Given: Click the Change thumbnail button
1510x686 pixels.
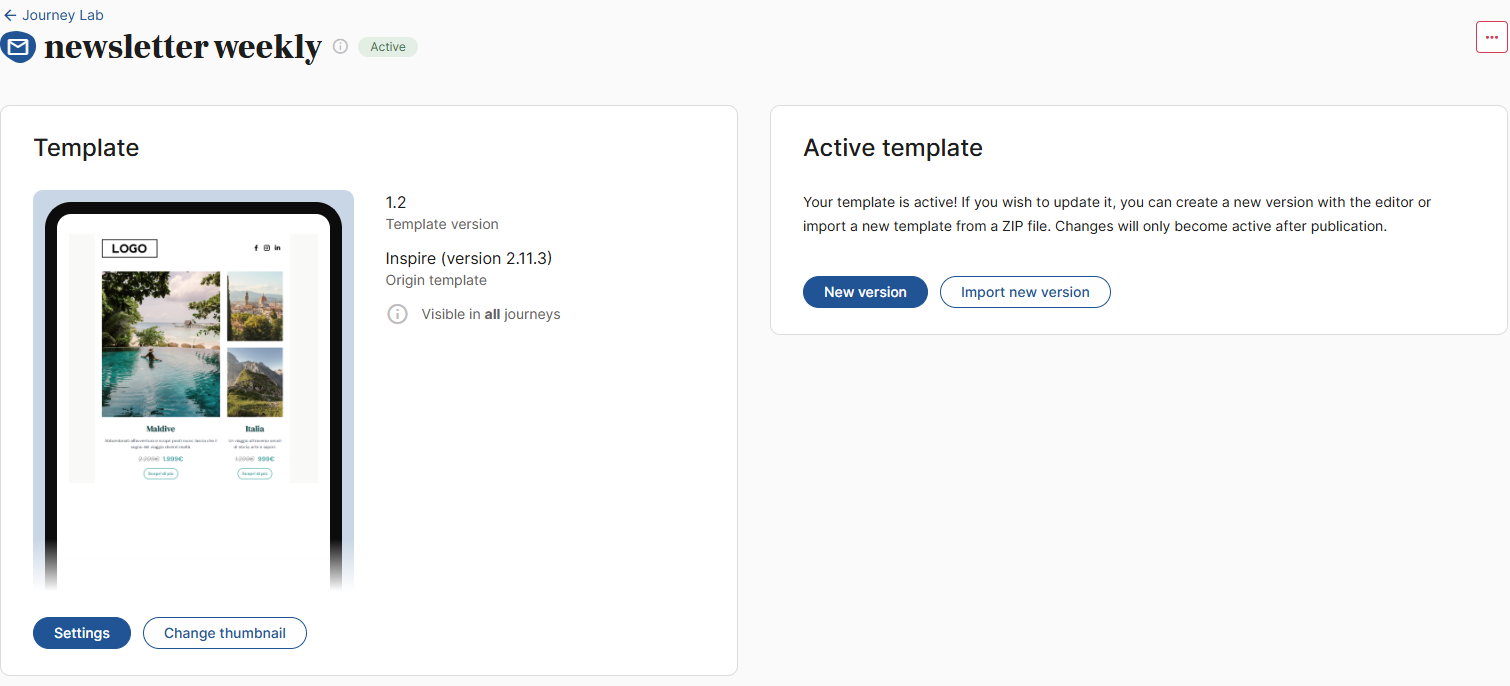Looking at the screenshot, I should (x=225, y=633).
